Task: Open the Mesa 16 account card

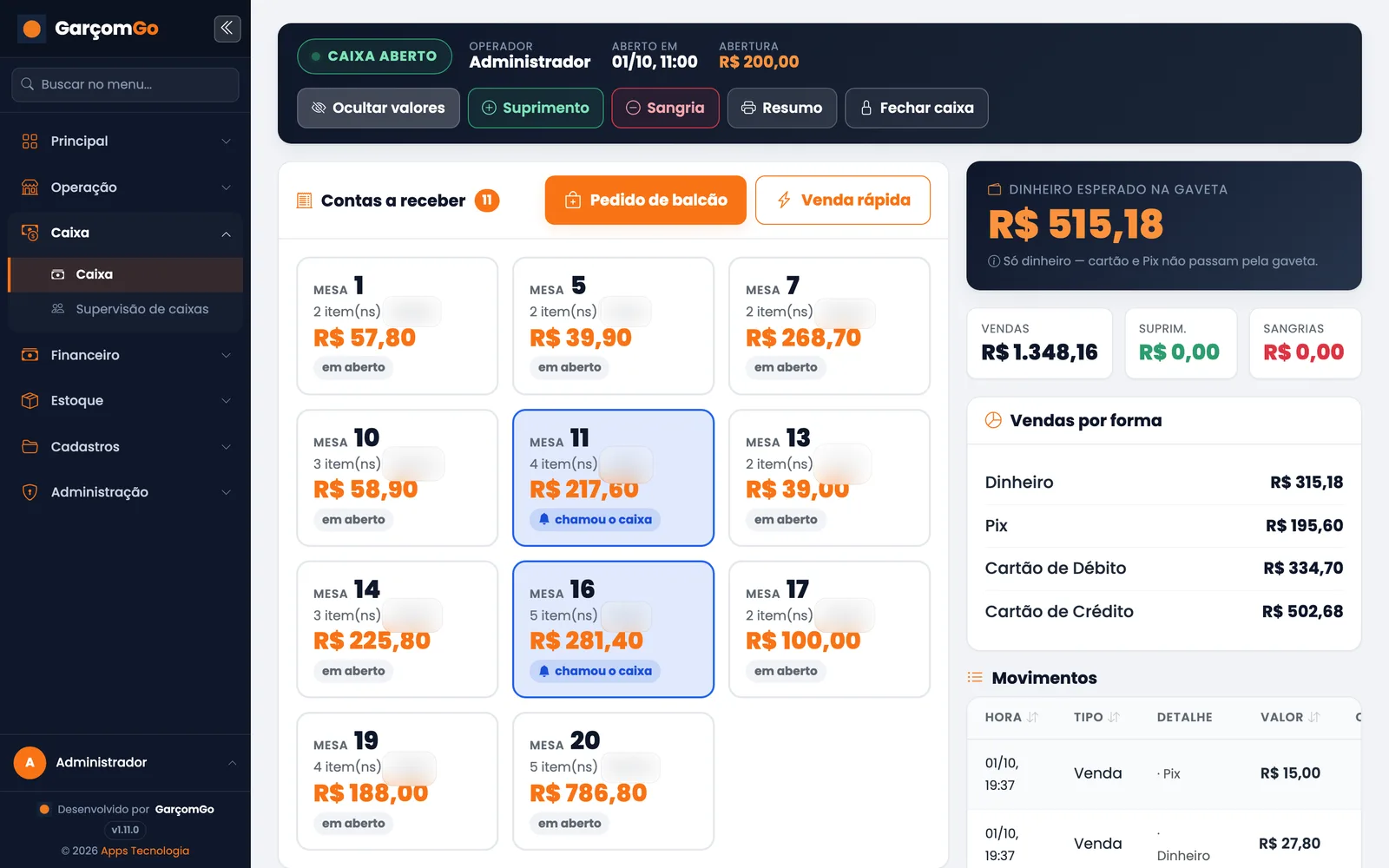Action: point(614,629)
